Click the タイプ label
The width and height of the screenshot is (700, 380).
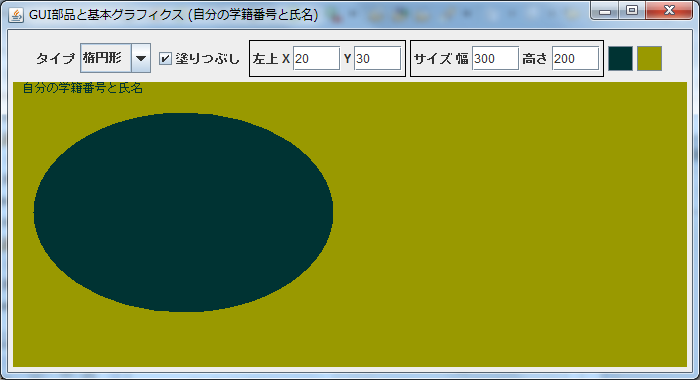55,58
